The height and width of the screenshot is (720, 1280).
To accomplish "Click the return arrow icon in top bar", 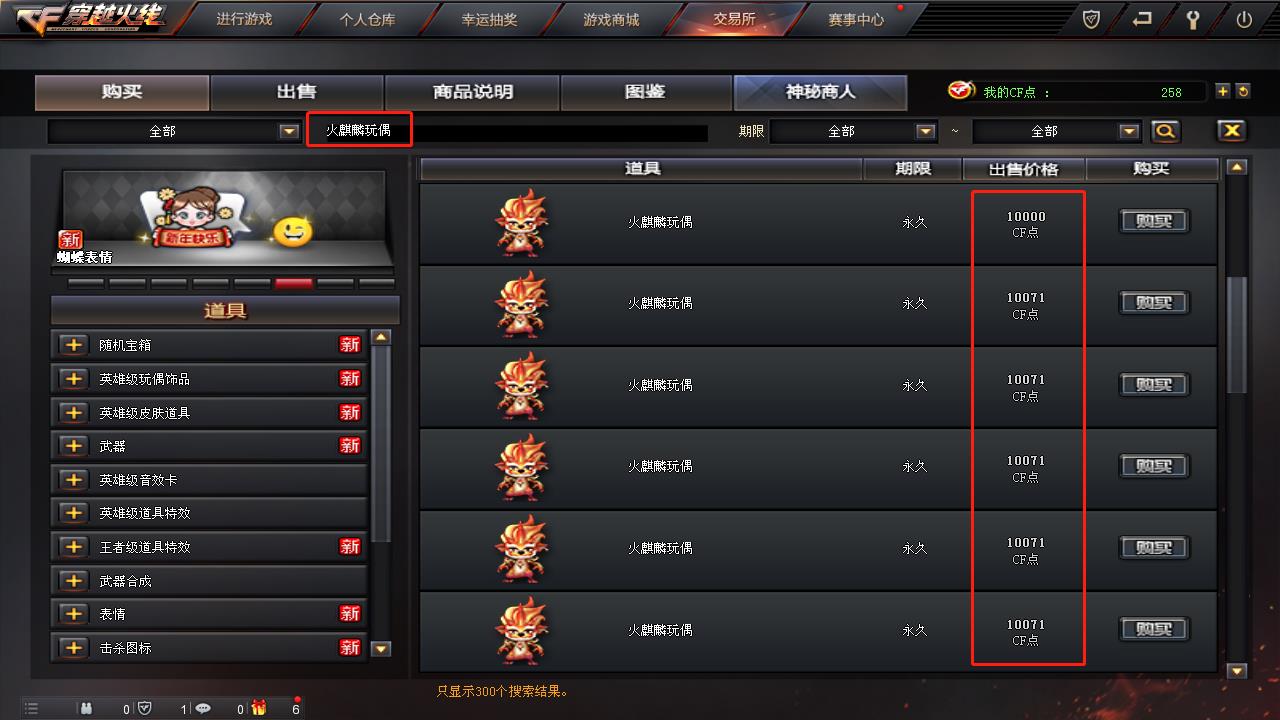I will click(1142, 19).
